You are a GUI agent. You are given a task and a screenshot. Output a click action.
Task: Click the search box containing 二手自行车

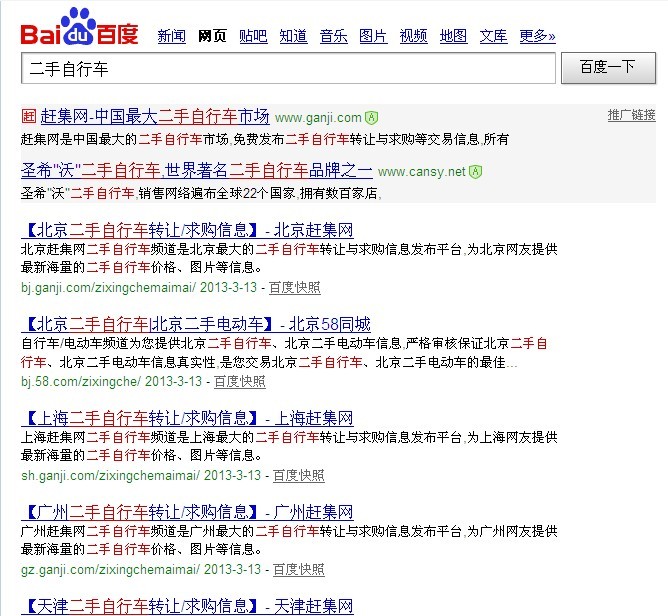coord(287,69)
